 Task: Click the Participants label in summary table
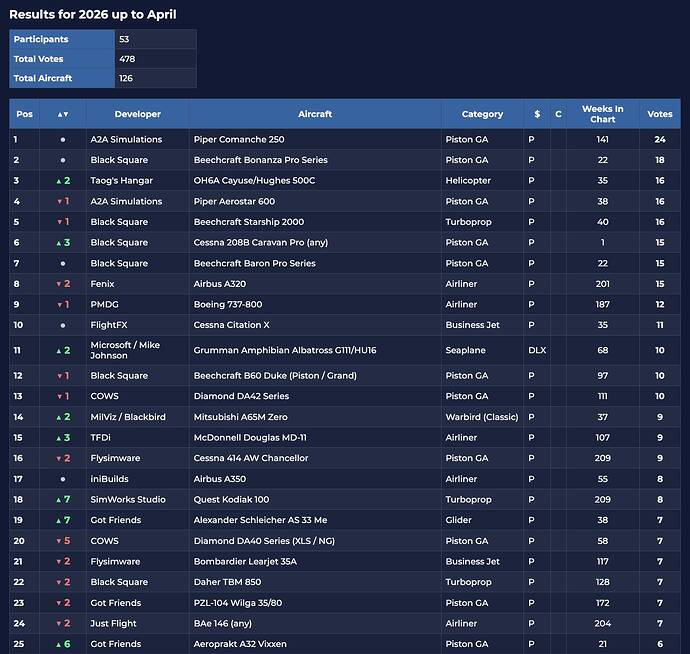pyautogui.click(x=41, y=39)
